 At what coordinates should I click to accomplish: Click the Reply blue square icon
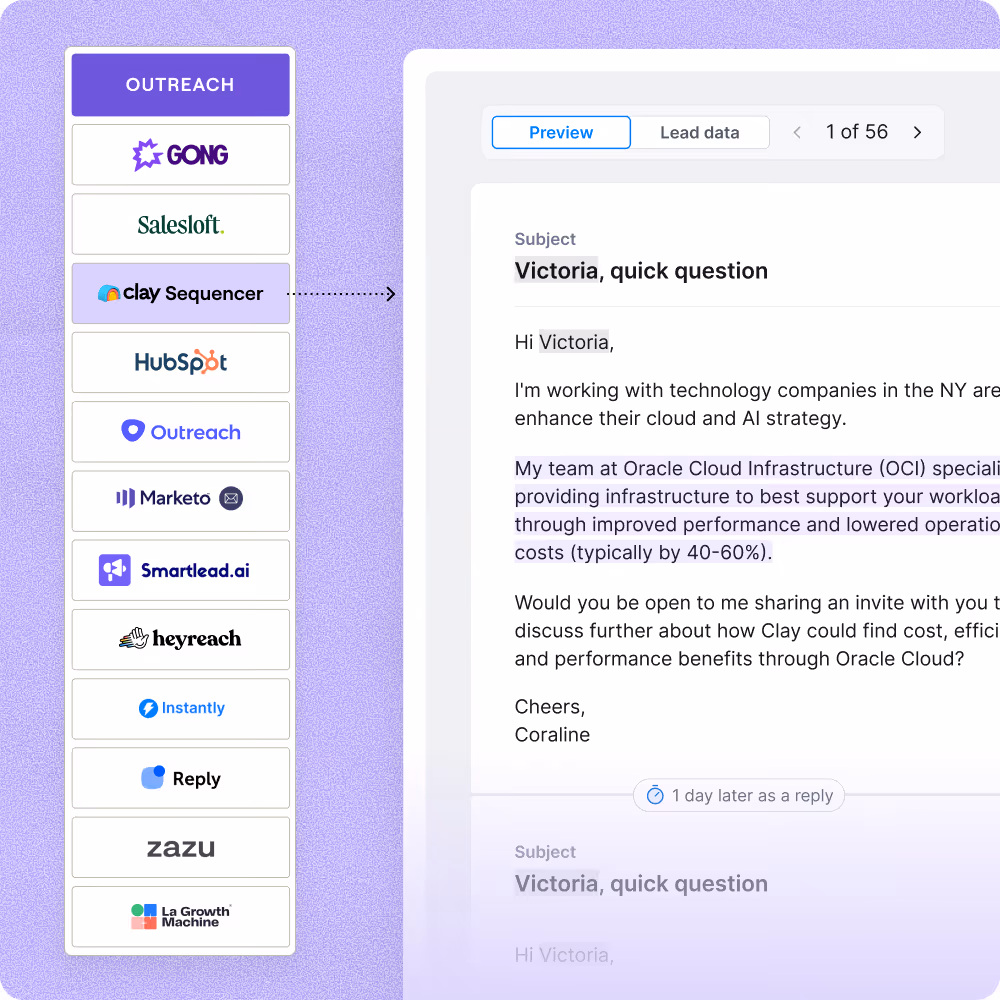tap(153, 777)
